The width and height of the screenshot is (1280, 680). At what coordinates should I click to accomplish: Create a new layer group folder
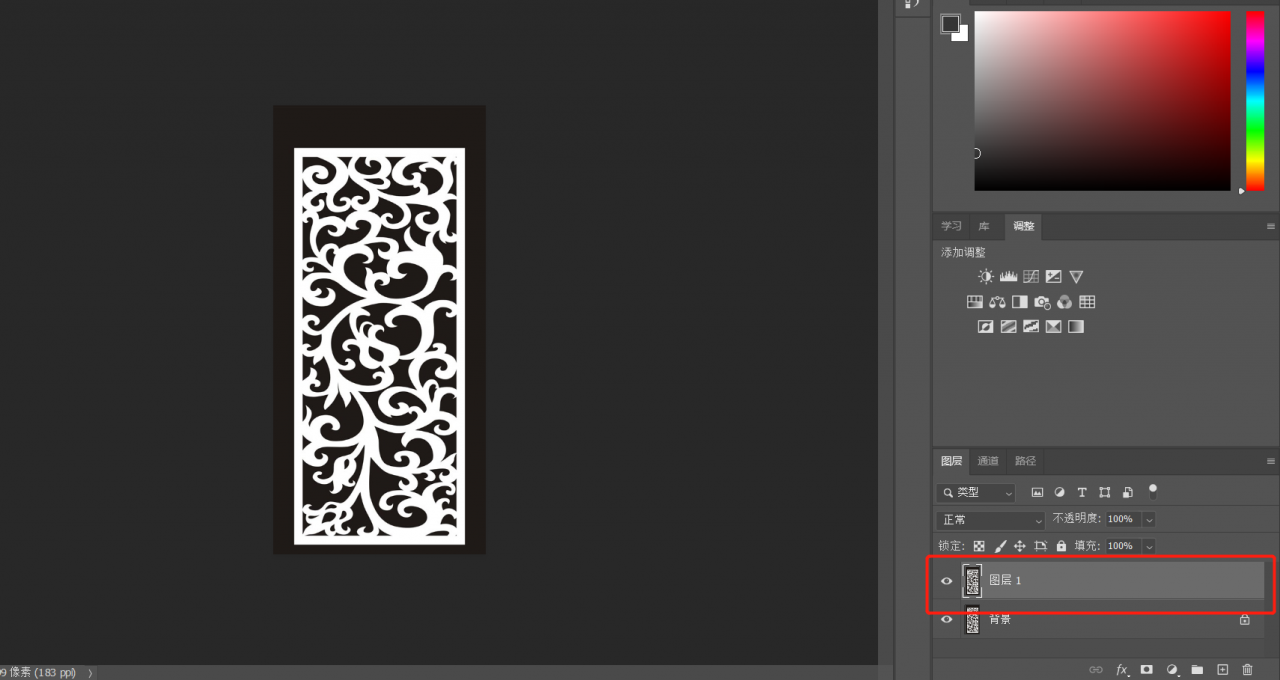point(1197,669)
